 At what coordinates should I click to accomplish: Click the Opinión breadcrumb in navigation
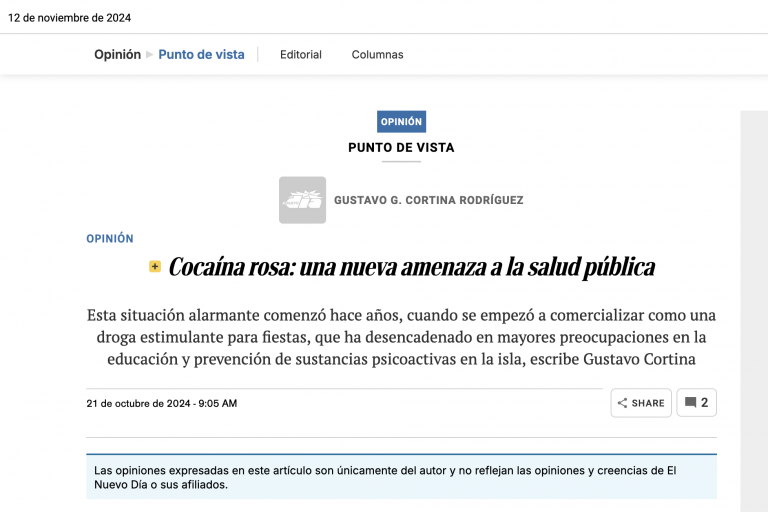click(117, 55)
